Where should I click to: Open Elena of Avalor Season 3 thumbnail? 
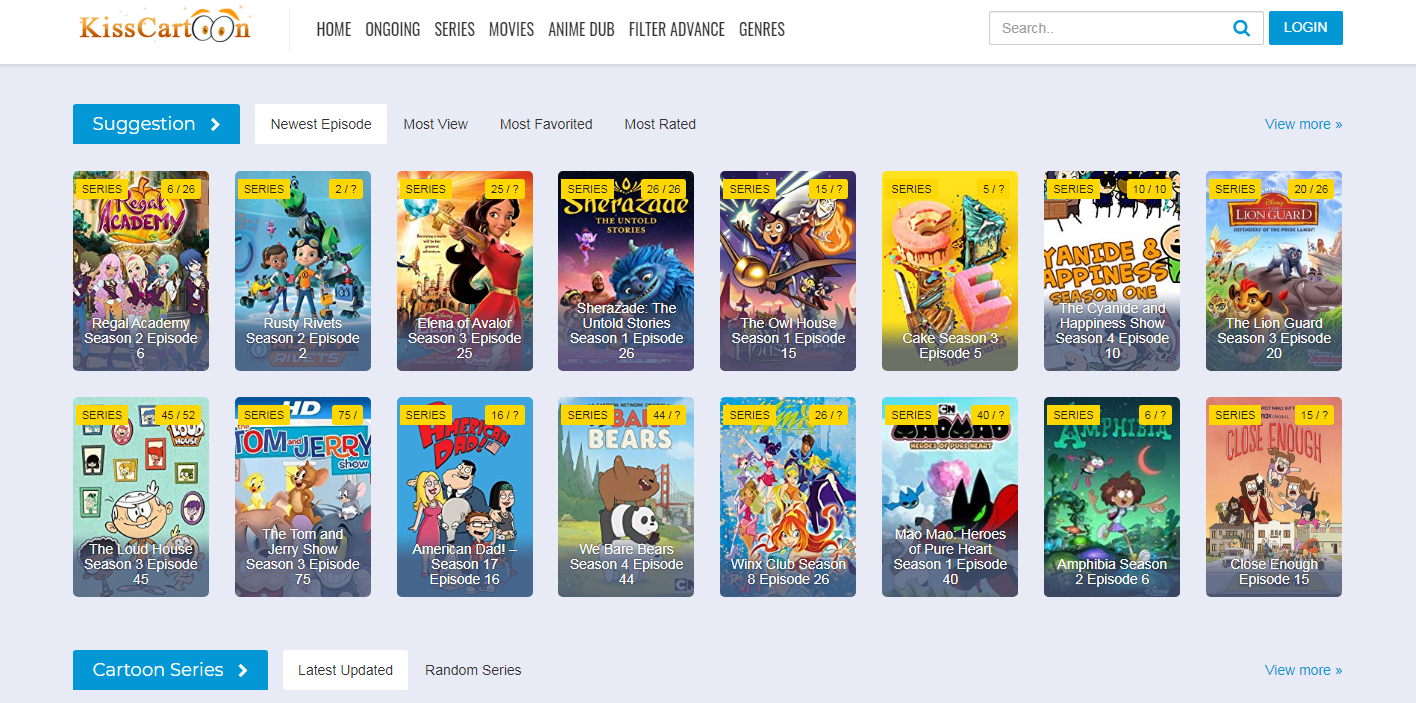[465, 271]
